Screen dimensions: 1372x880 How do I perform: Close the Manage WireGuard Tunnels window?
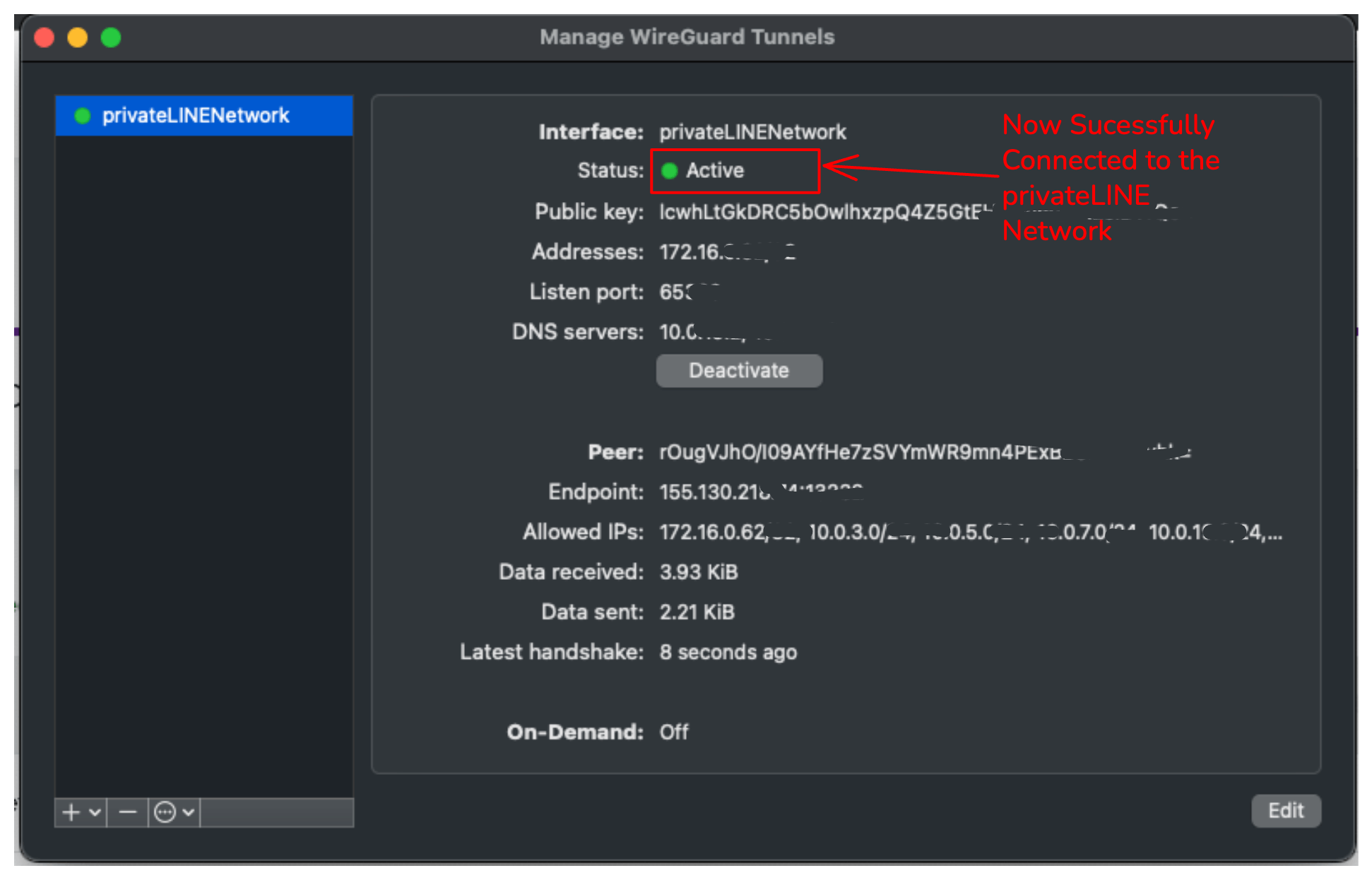point(45,37)
